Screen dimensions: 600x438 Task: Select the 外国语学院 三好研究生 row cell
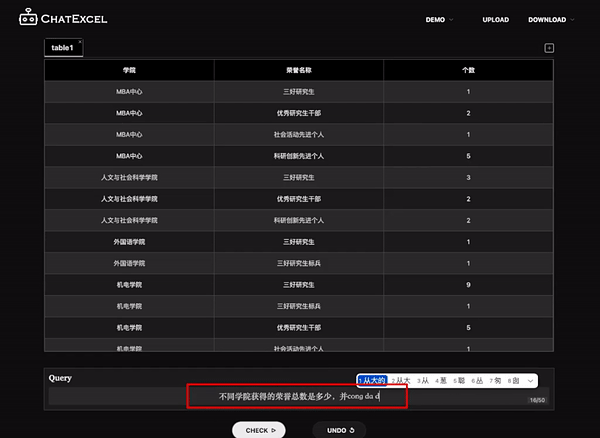click(x=298, y=242)
